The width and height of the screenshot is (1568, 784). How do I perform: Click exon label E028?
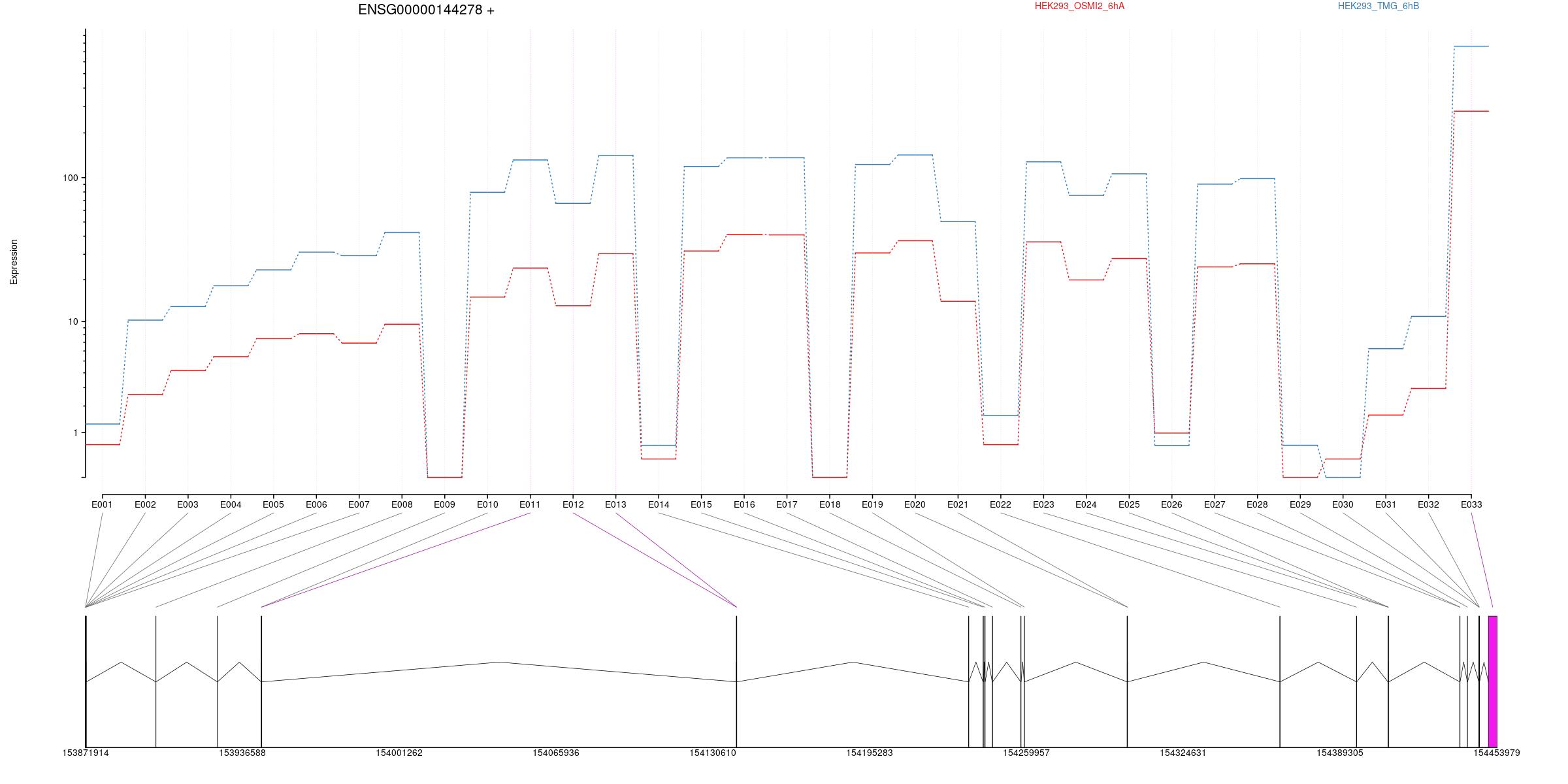1257,504
